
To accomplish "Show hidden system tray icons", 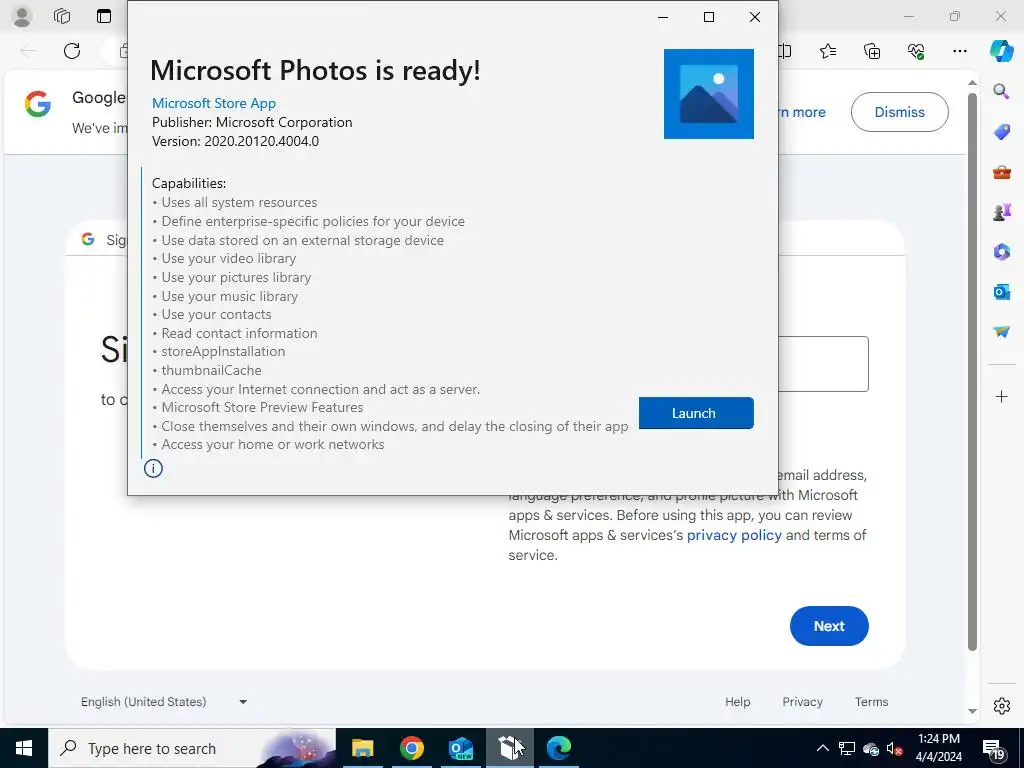I will point(823,748).
